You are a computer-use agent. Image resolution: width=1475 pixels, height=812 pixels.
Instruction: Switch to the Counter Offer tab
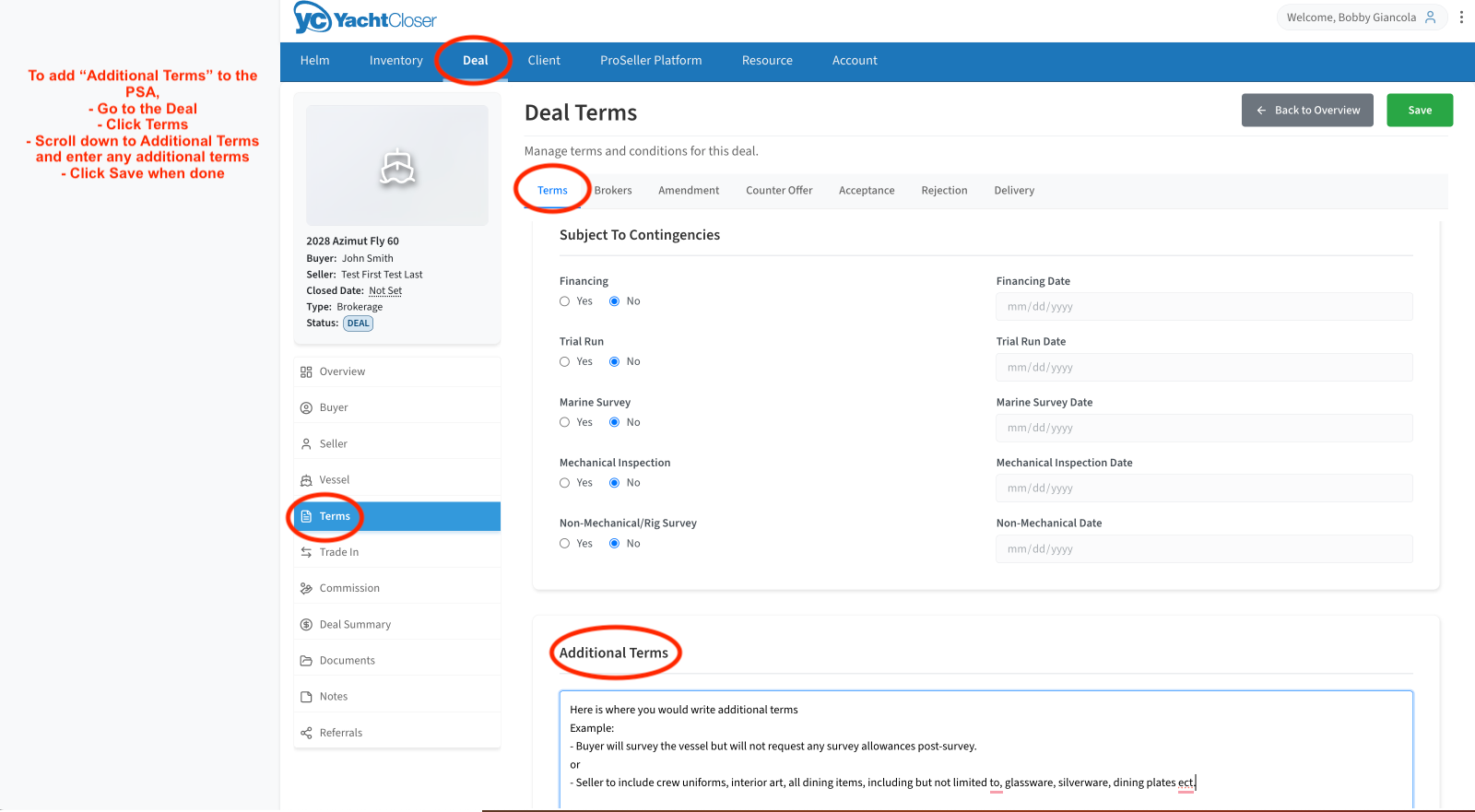779,191
